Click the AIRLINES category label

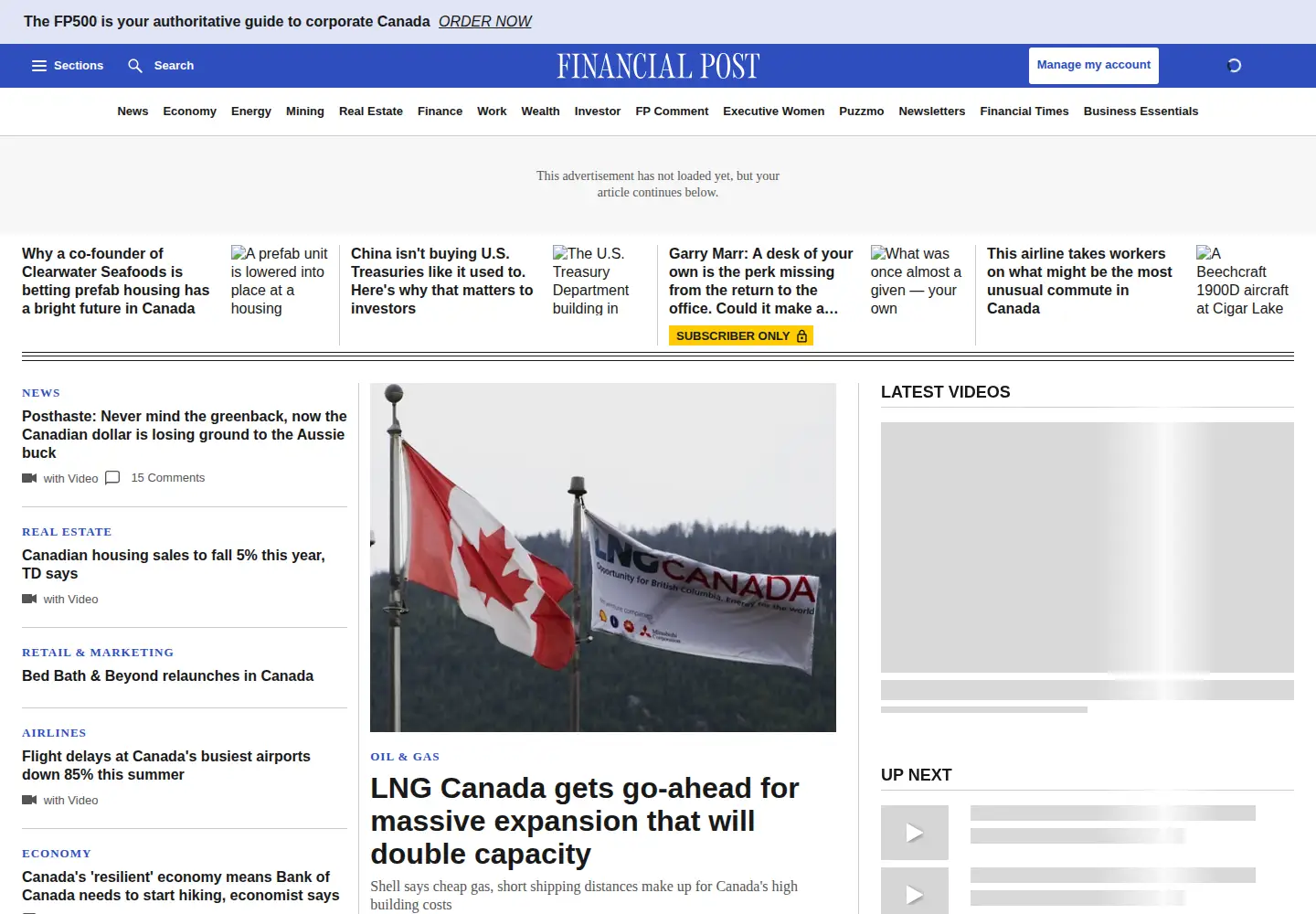point(54,733)
